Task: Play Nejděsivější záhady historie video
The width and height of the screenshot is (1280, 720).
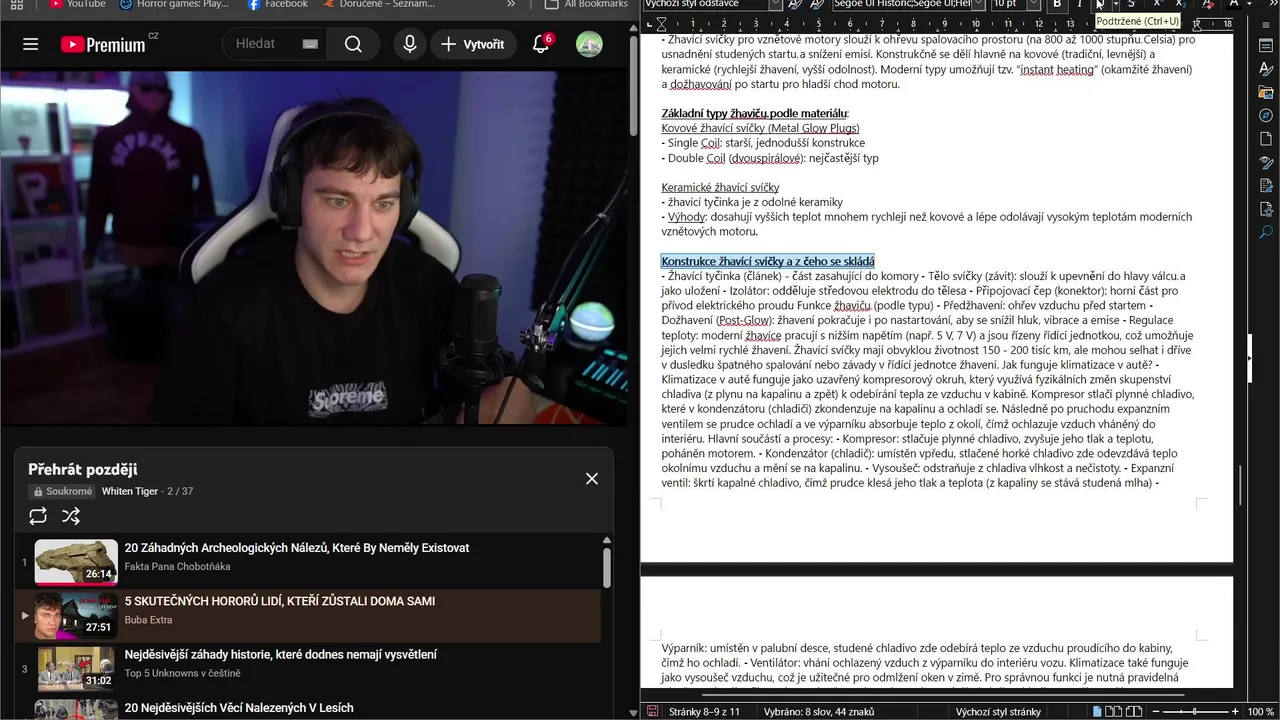Action: [x=281, y=654]
